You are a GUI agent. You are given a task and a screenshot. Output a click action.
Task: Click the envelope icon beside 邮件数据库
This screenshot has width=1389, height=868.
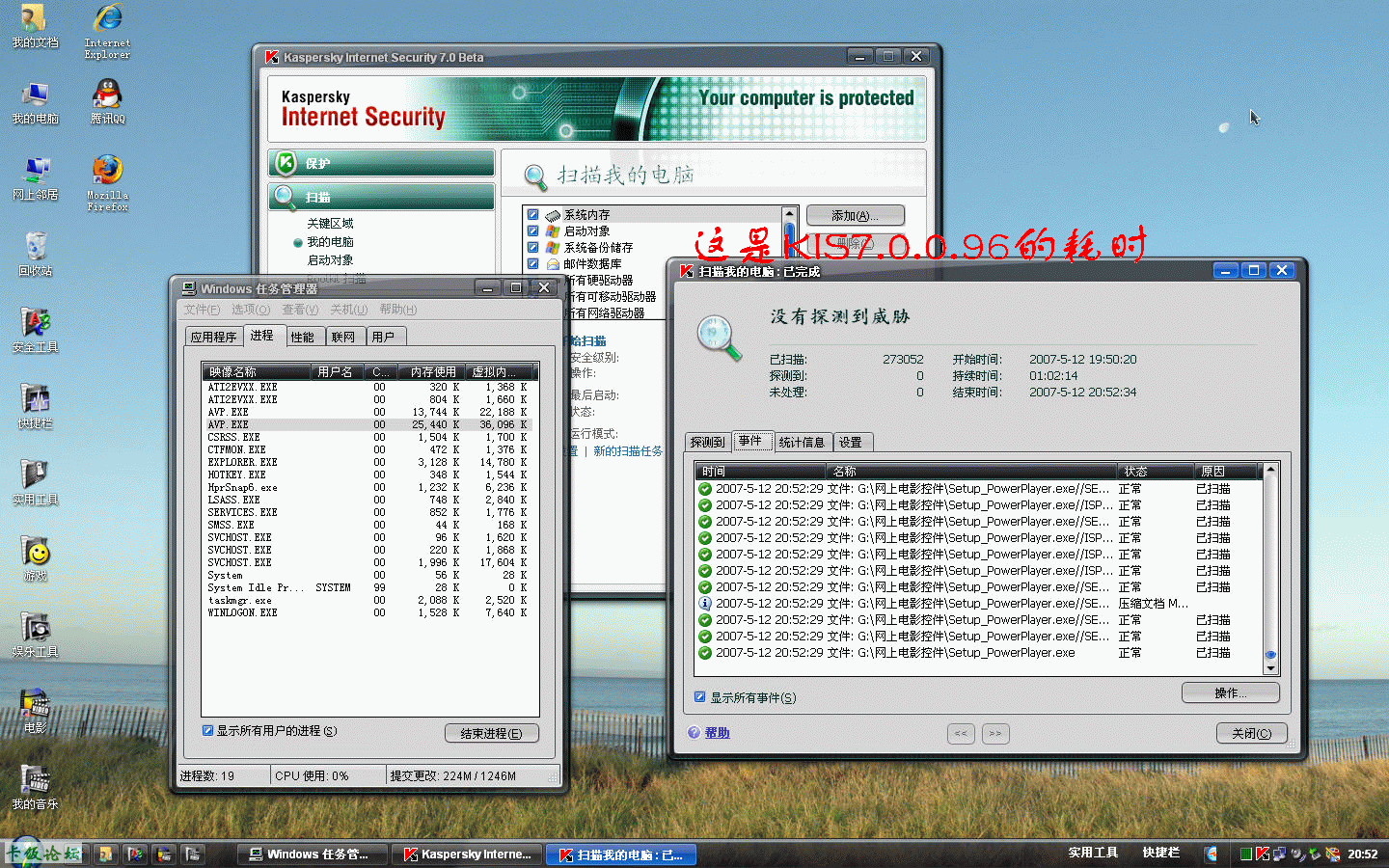click(553, 264)
